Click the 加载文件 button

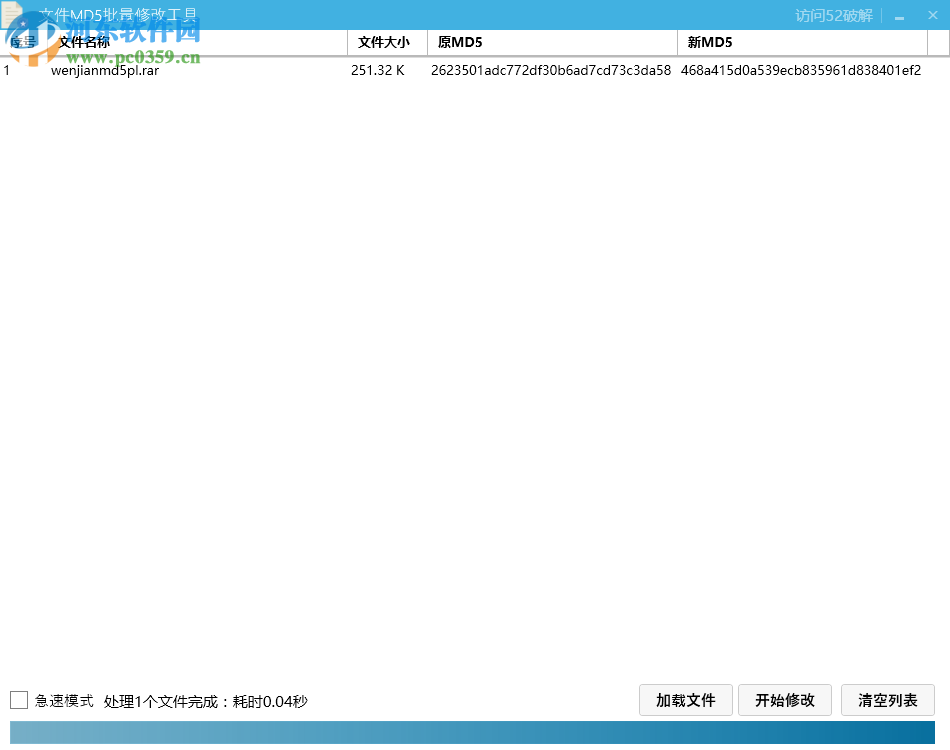[x=685, y=700]
